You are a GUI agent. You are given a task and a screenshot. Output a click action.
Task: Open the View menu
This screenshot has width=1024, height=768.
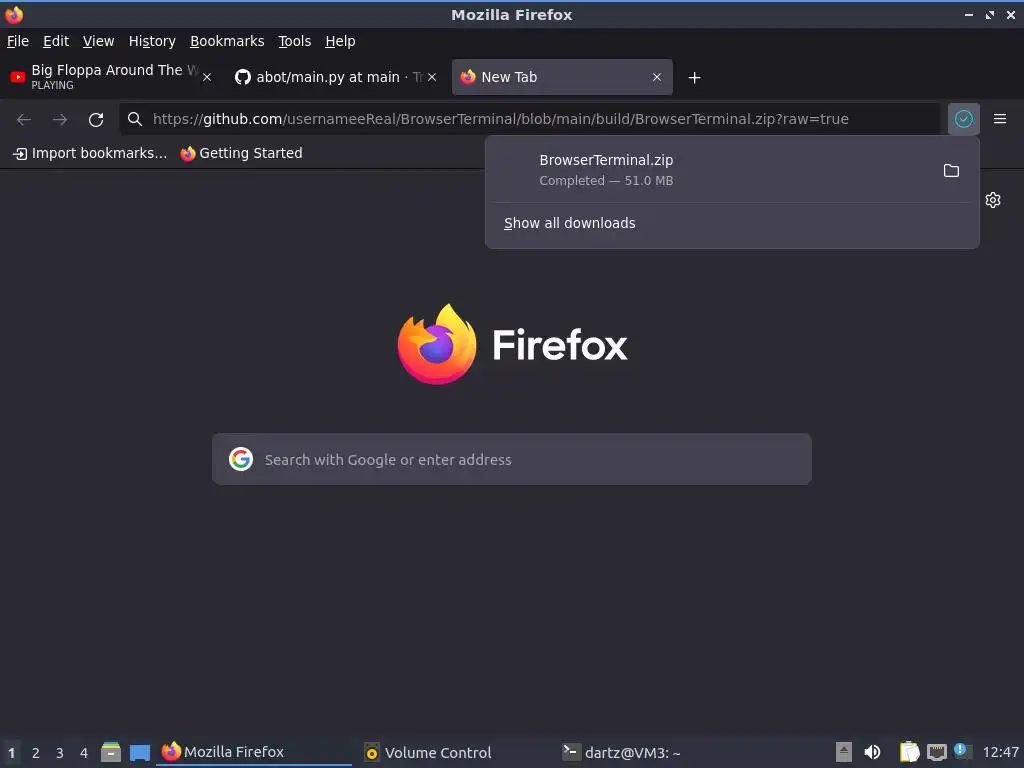[x=98, y=41]
